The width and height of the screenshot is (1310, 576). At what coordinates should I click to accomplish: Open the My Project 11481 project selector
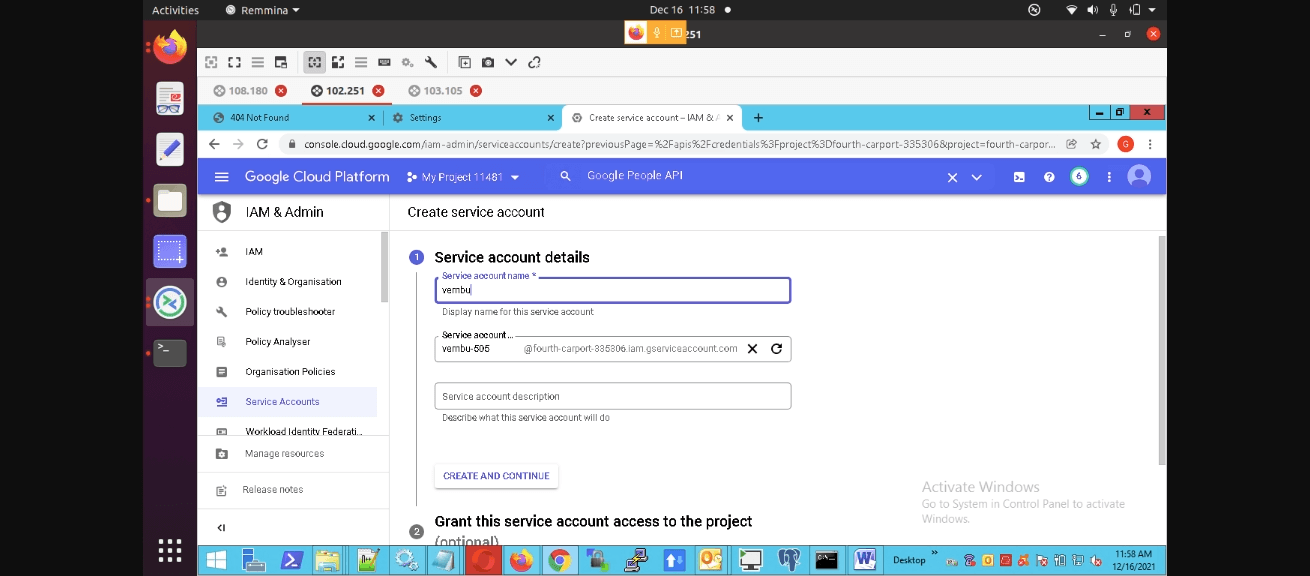tap(463, 177)
